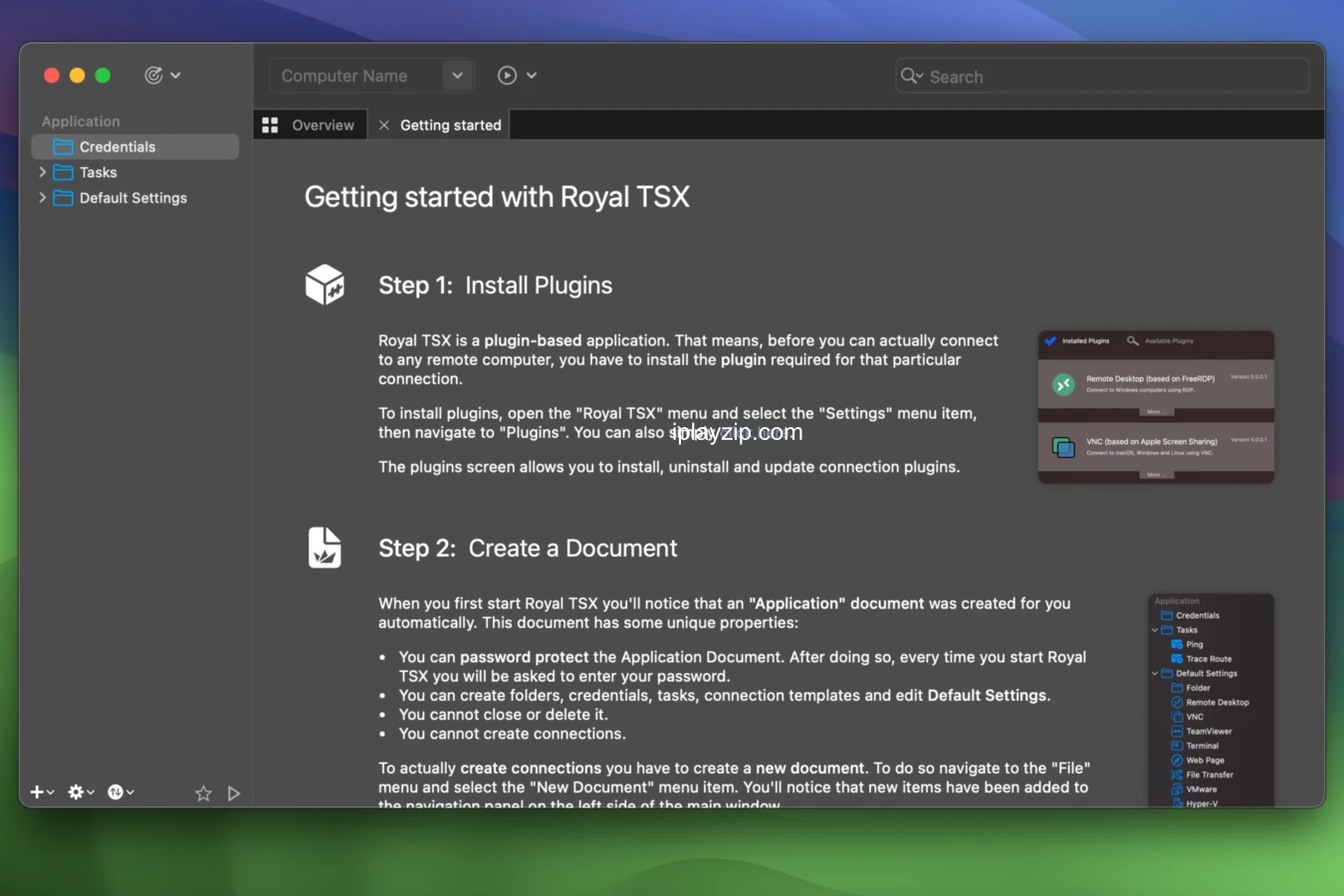
Task: Select the Tasks folder row
Action: pos(135,172)
